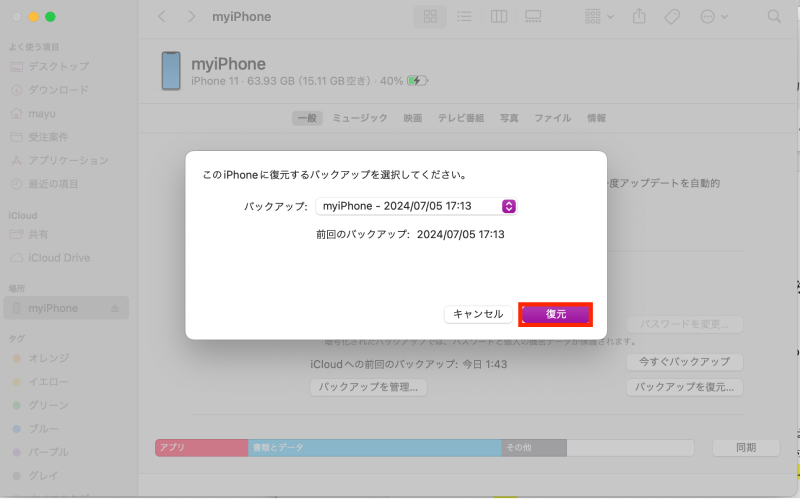Switch to icon grid view
Image resolution: width=800 pixels, height=499 pixels.
[x=430, y=17]
